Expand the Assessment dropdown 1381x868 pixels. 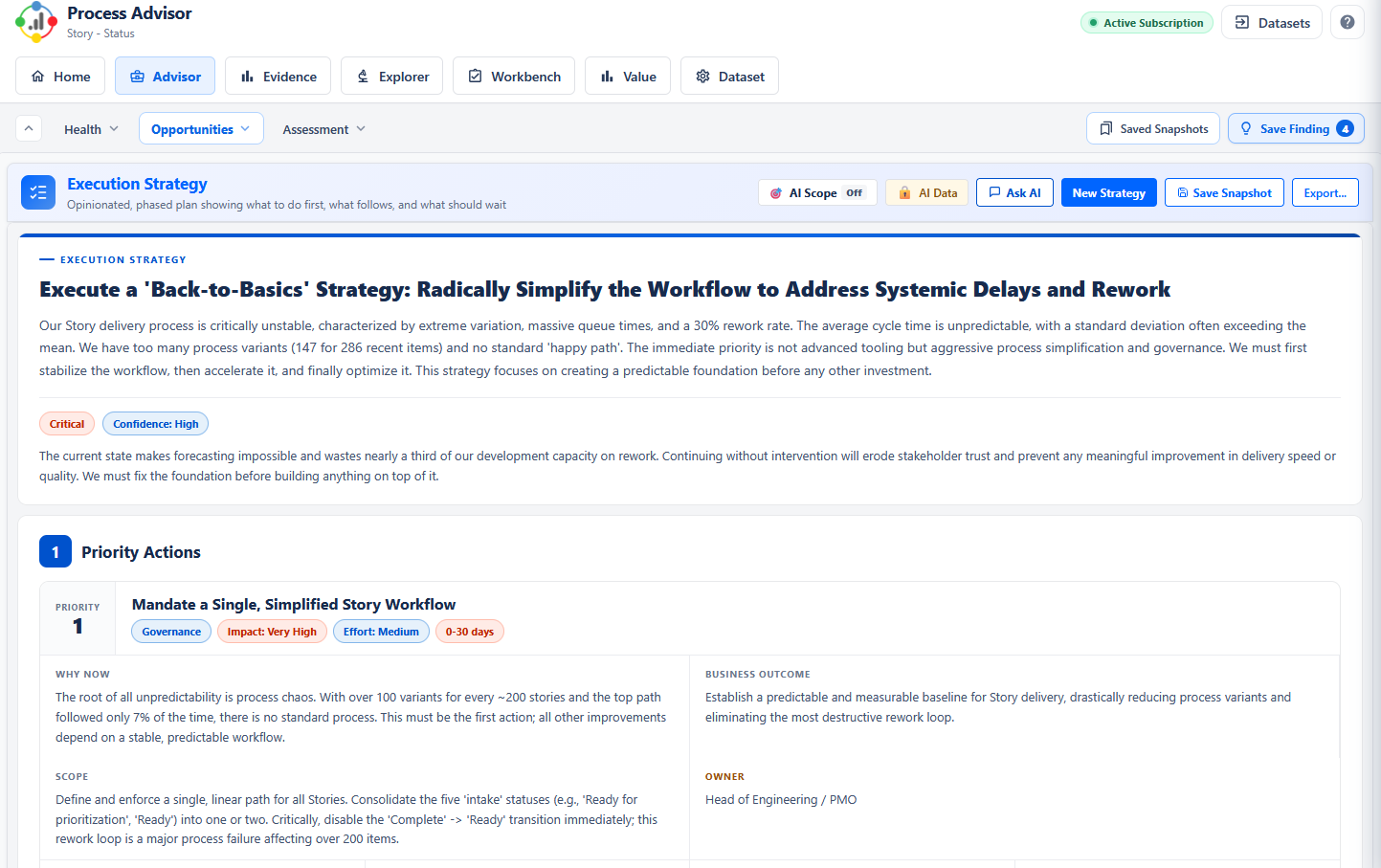coord(323,129)
